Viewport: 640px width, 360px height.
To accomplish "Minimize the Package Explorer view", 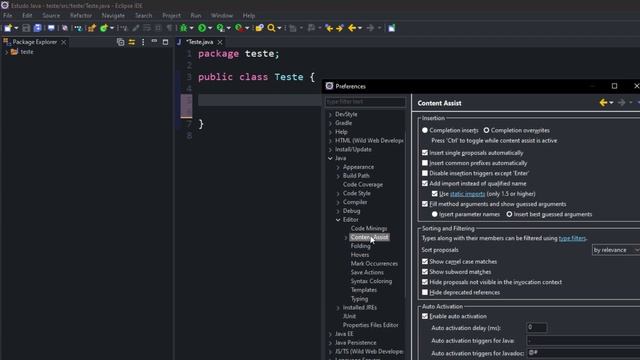I will (x=154, y=42).
